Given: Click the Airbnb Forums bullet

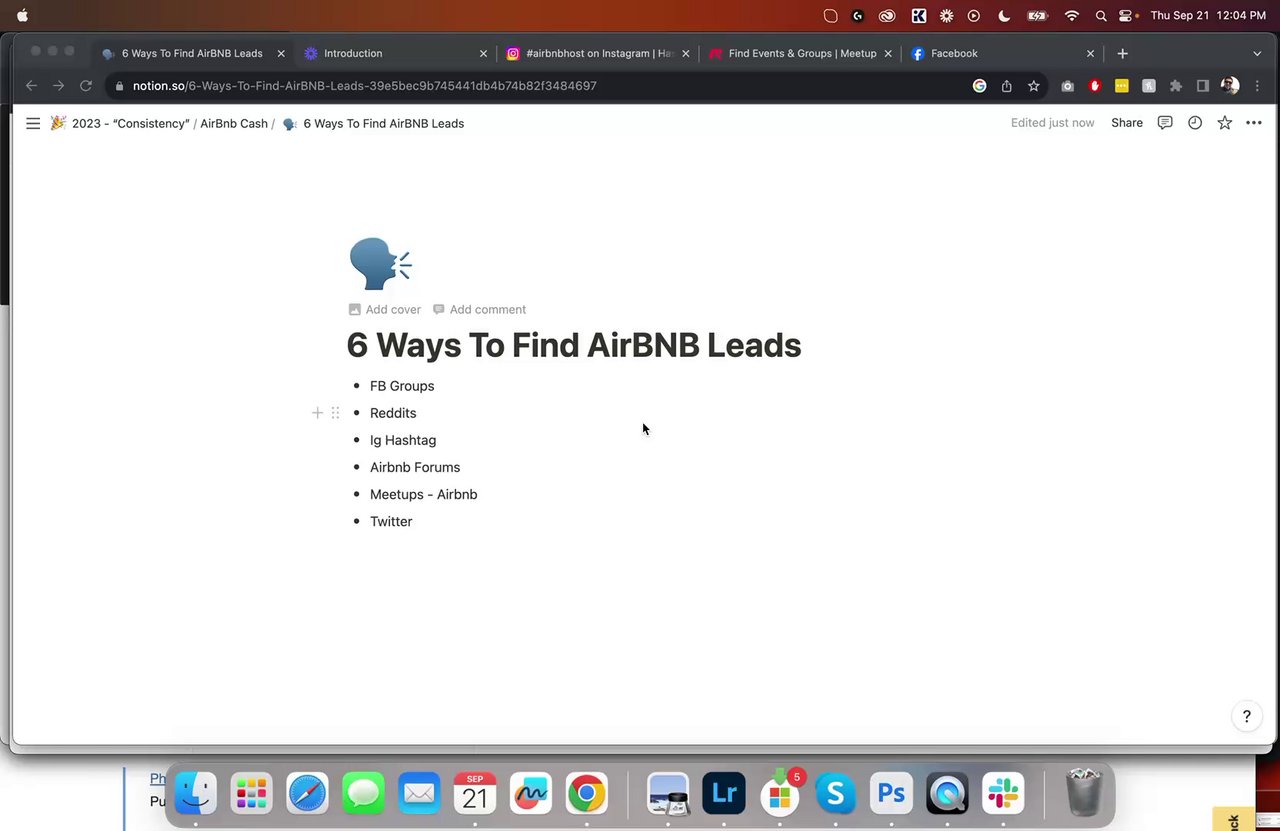Looking at the screenshot, I should coord(415,467).
